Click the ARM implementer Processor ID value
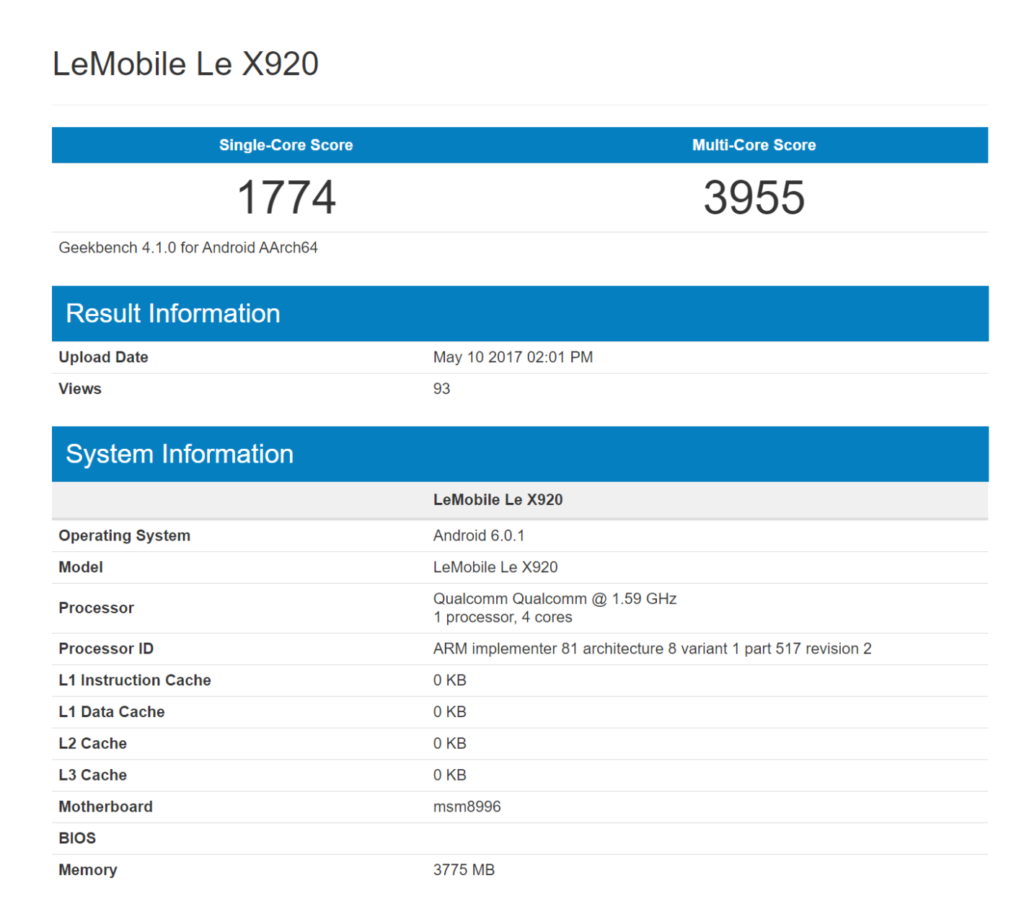This screenshot has width=1024, height=899. (652, 649)
